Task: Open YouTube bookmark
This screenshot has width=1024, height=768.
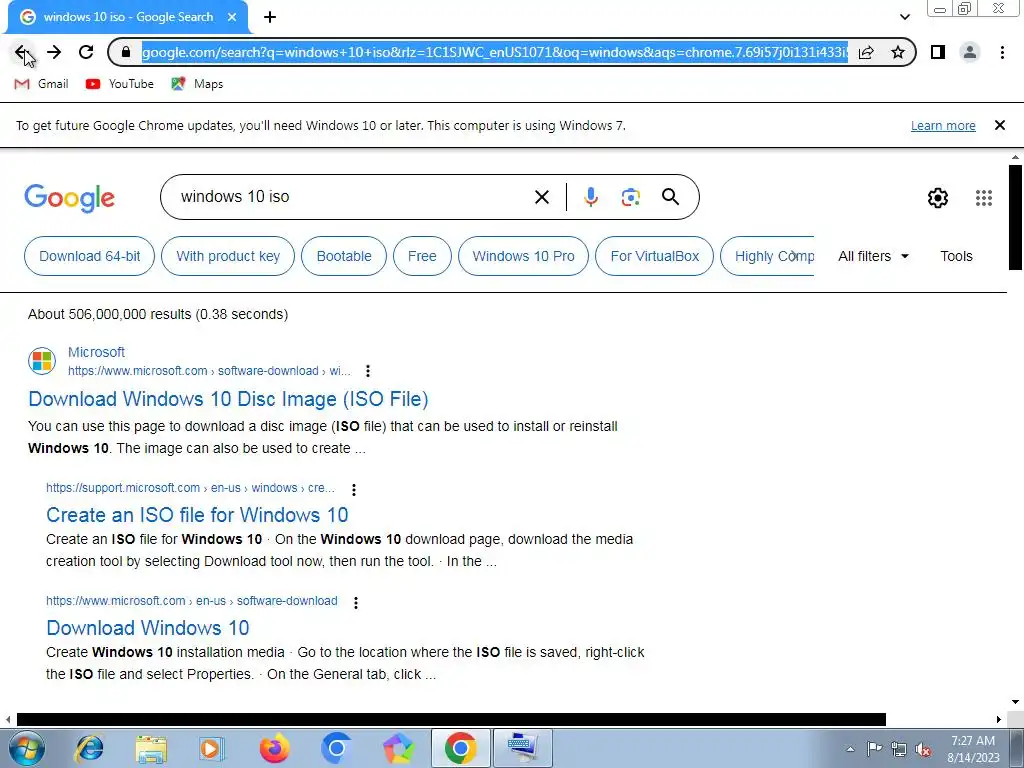Action: click(x=120, y=84)
